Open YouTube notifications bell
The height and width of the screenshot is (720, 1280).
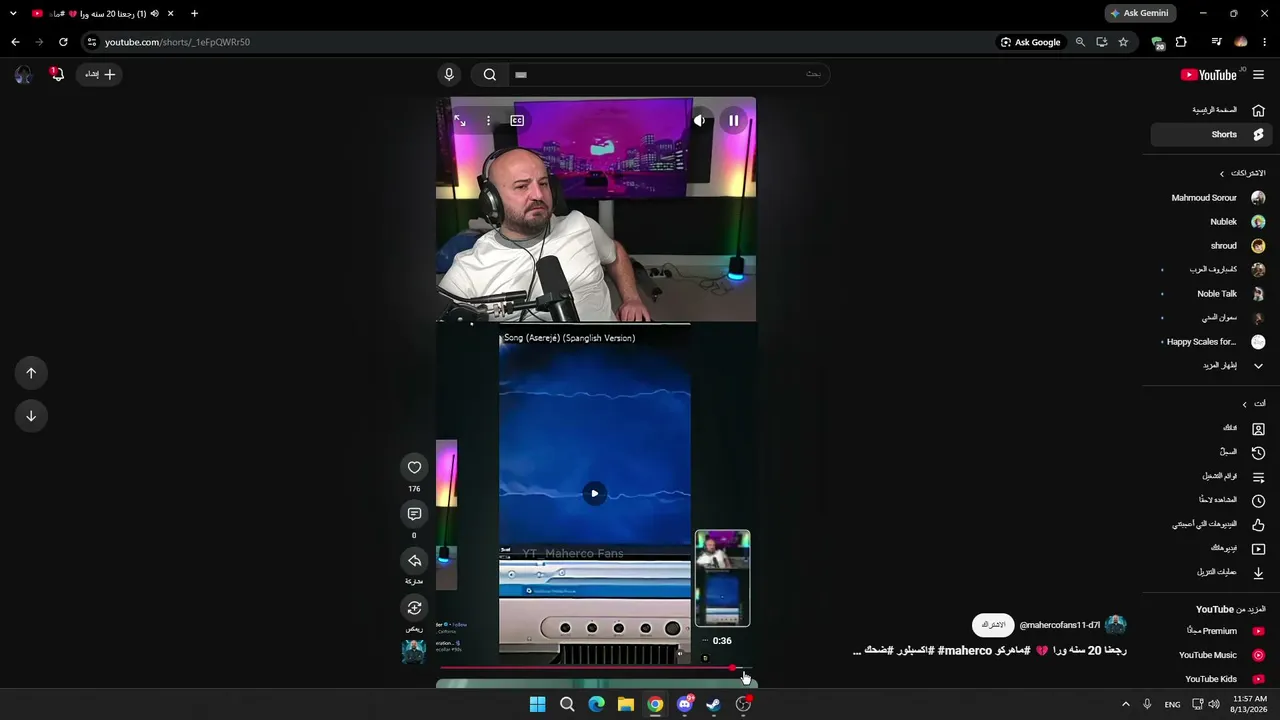tap(57, 74)
